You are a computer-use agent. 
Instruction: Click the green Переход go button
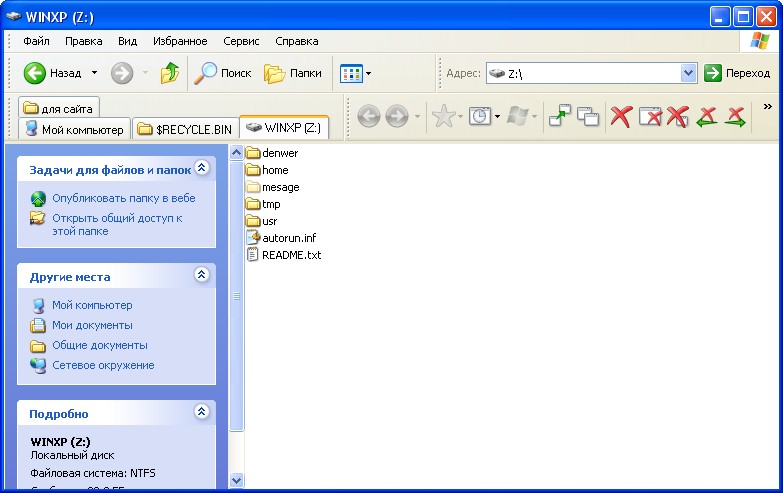tap(737, 73)
